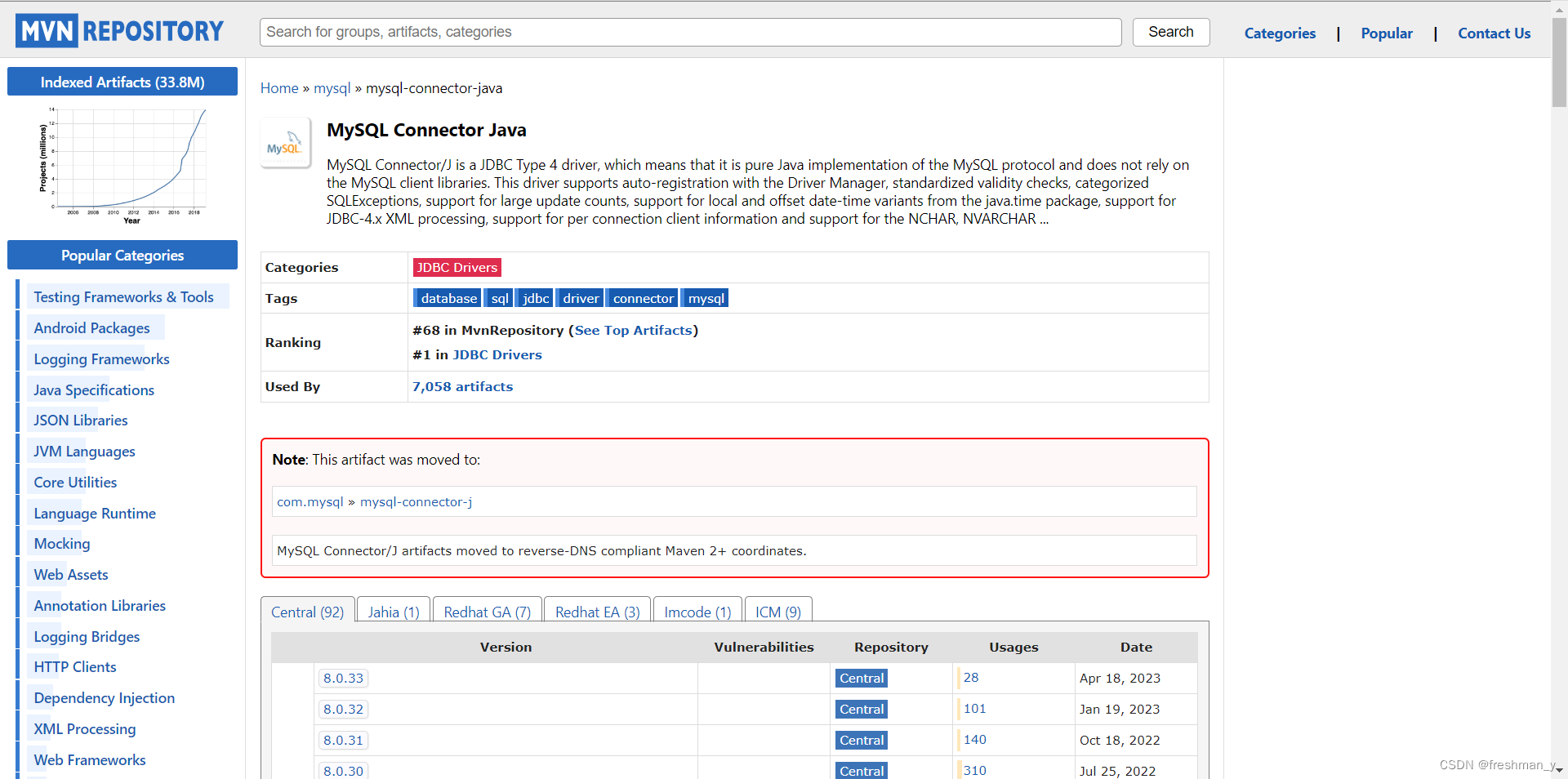Viewport: 1568px width, 779px height.
Task: Open the JDBC Drivers ranking link
Action: point(497,354)
